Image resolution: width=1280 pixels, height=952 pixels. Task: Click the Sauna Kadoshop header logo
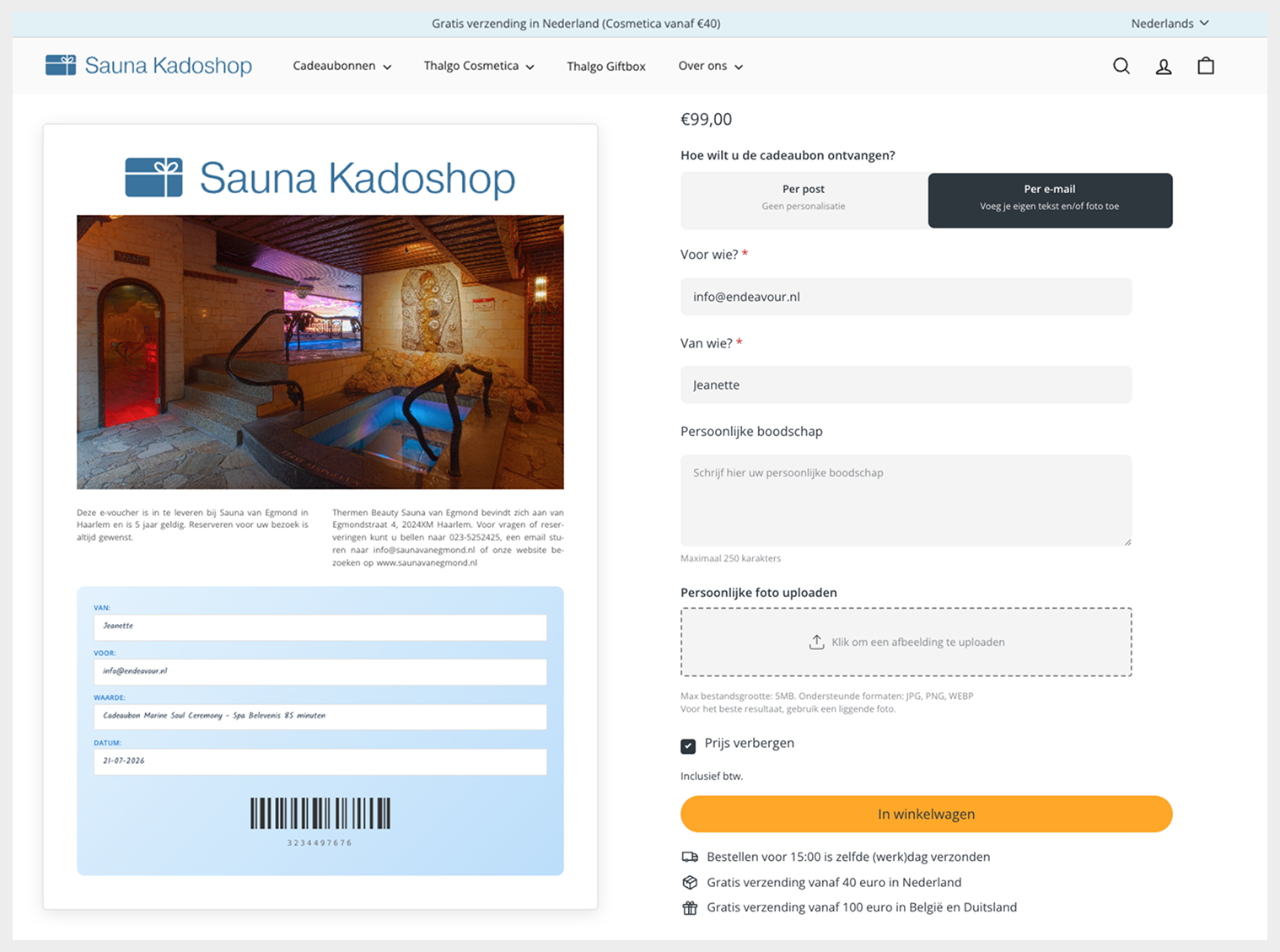coord(148,65)
